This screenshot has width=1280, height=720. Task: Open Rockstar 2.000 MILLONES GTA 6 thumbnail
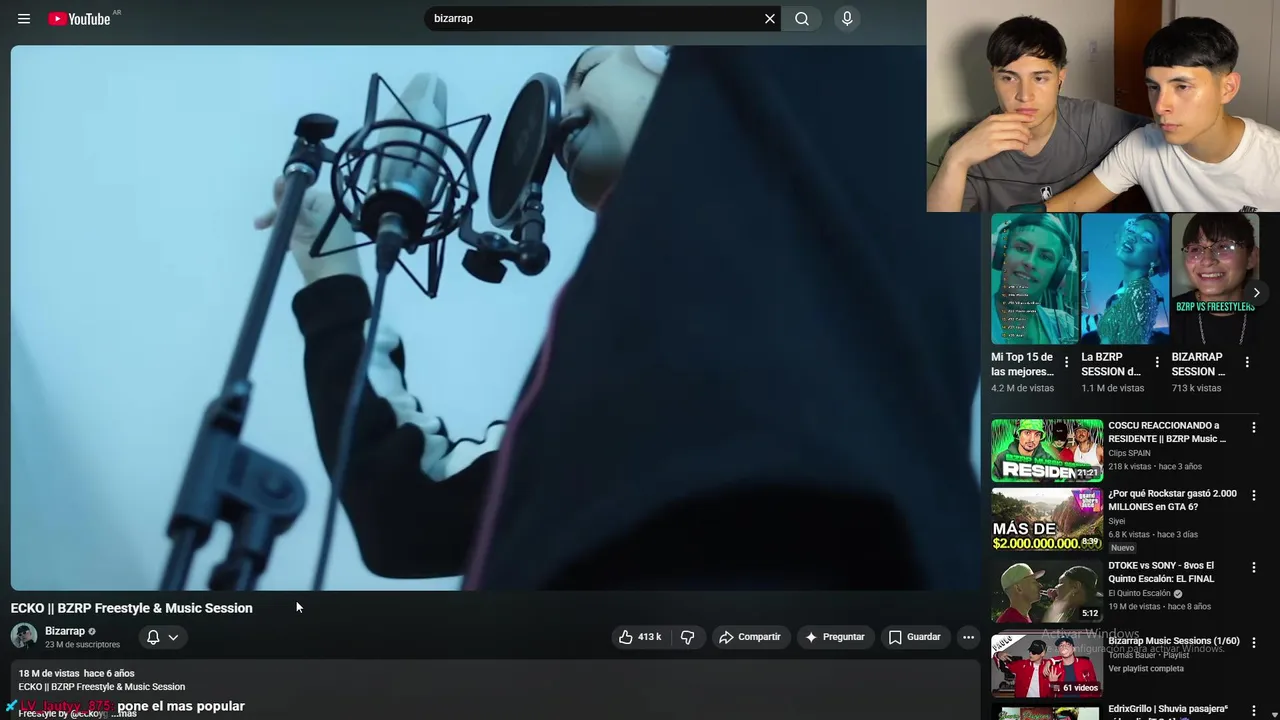tap(1047, 519)
